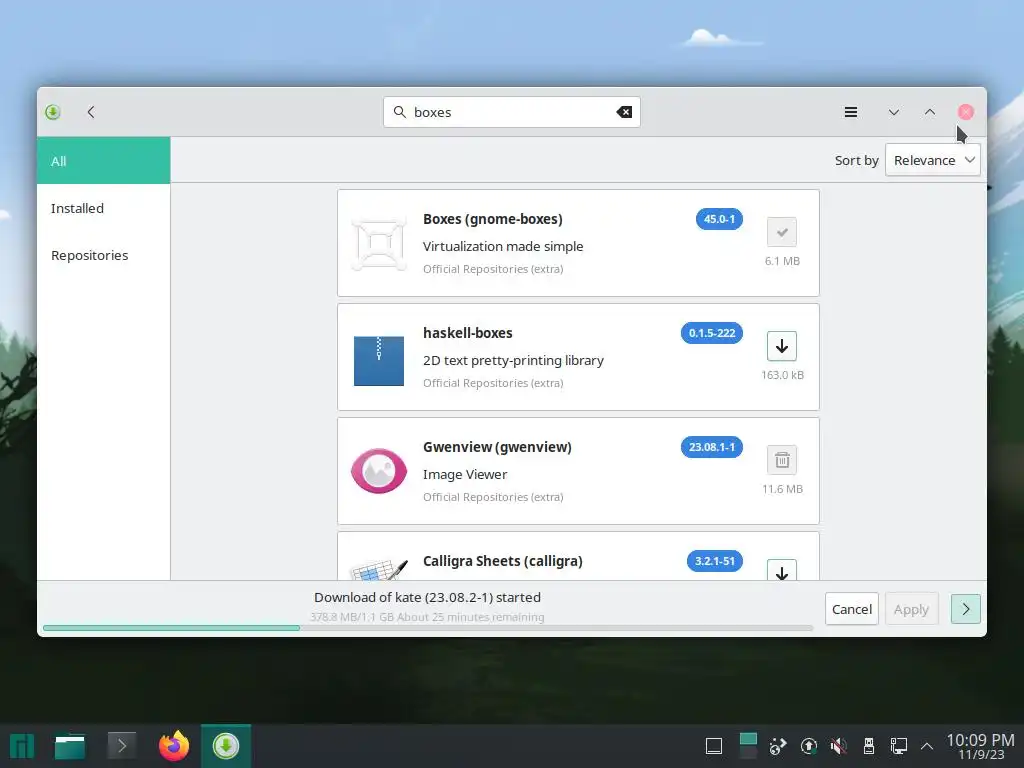1024x768 pixels.
Task: Click version badge 0.1.5-222
Action: 712,333
